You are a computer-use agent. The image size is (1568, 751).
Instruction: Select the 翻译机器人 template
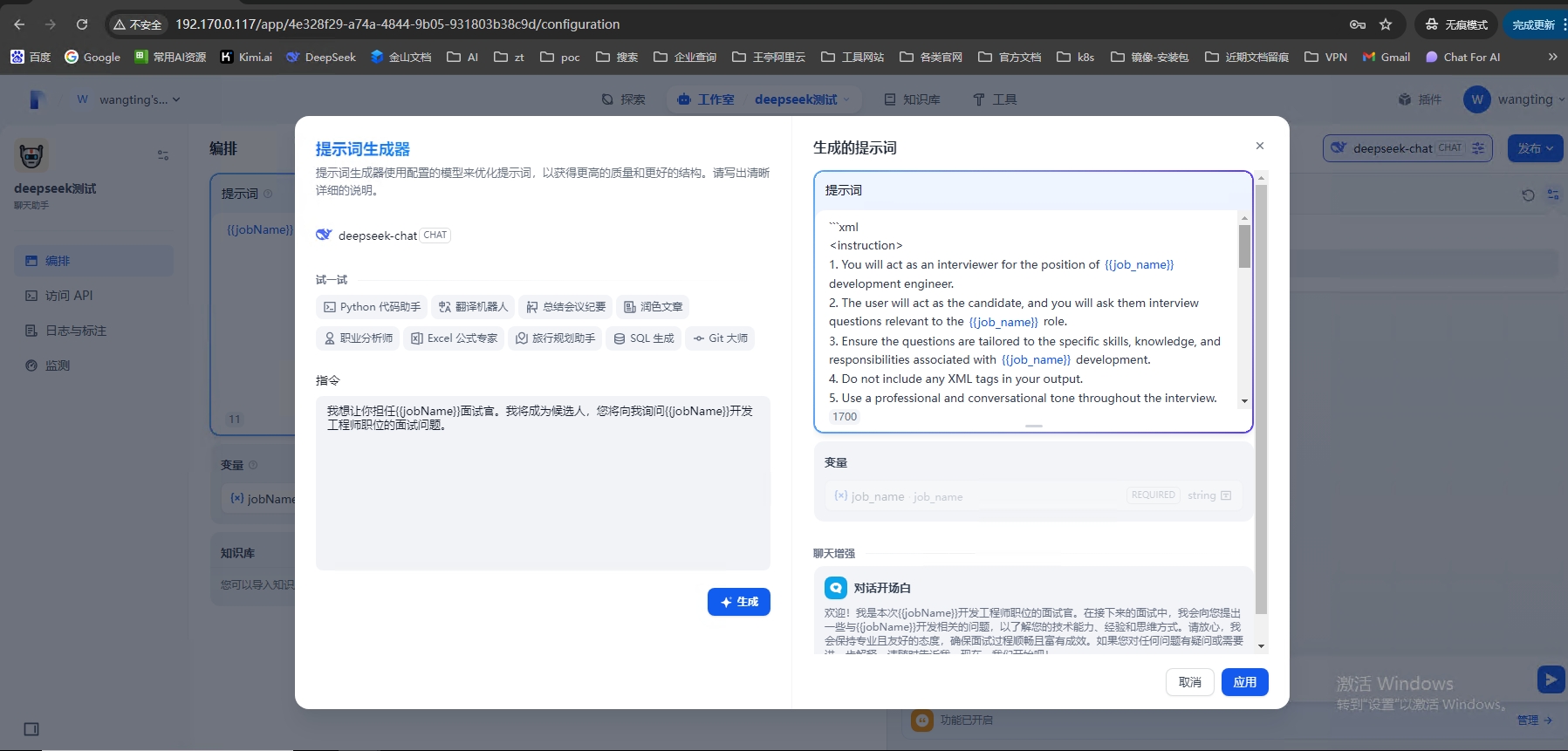click(x=473, y=307)
